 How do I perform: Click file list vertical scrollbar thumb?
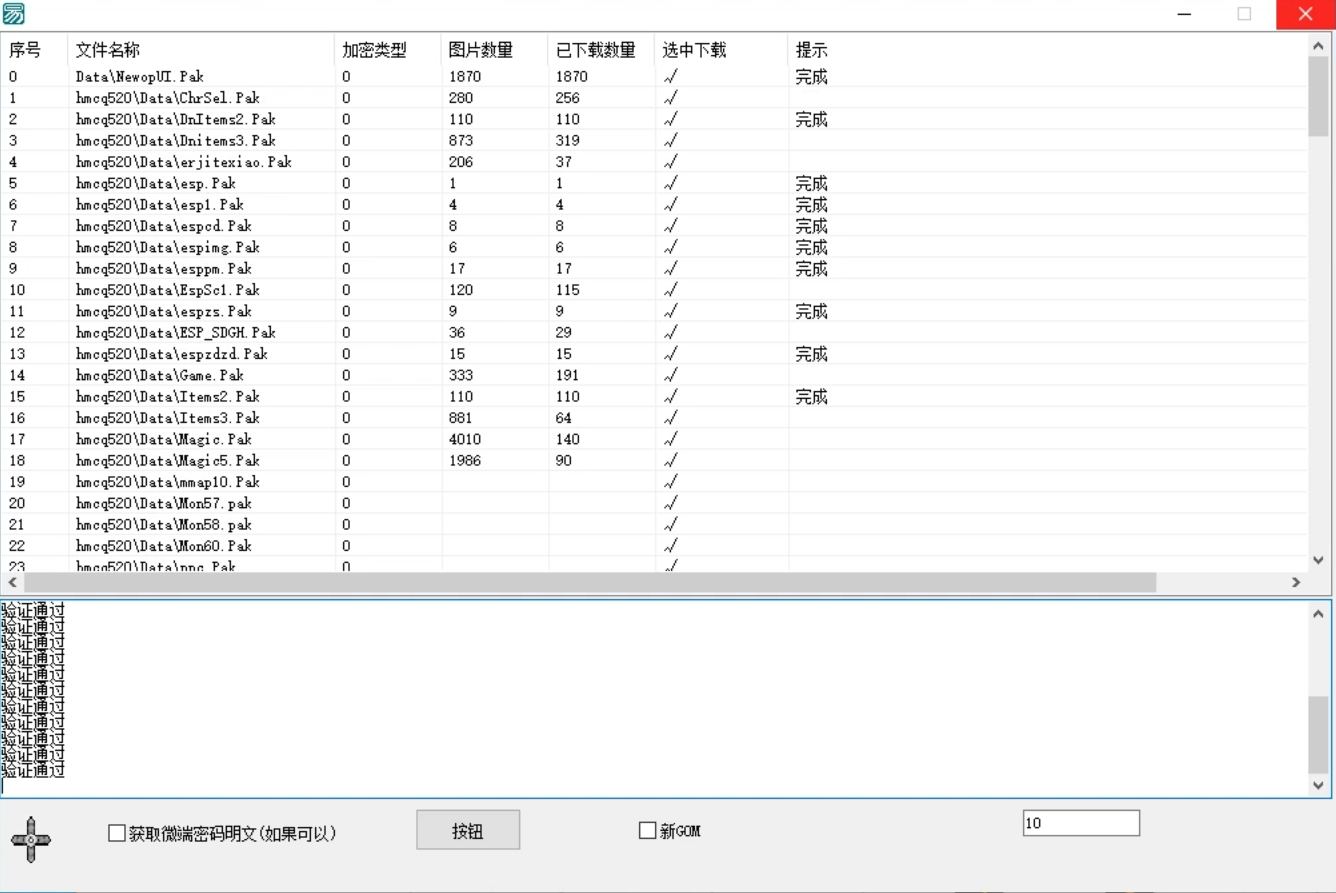tap(1318, 96)
